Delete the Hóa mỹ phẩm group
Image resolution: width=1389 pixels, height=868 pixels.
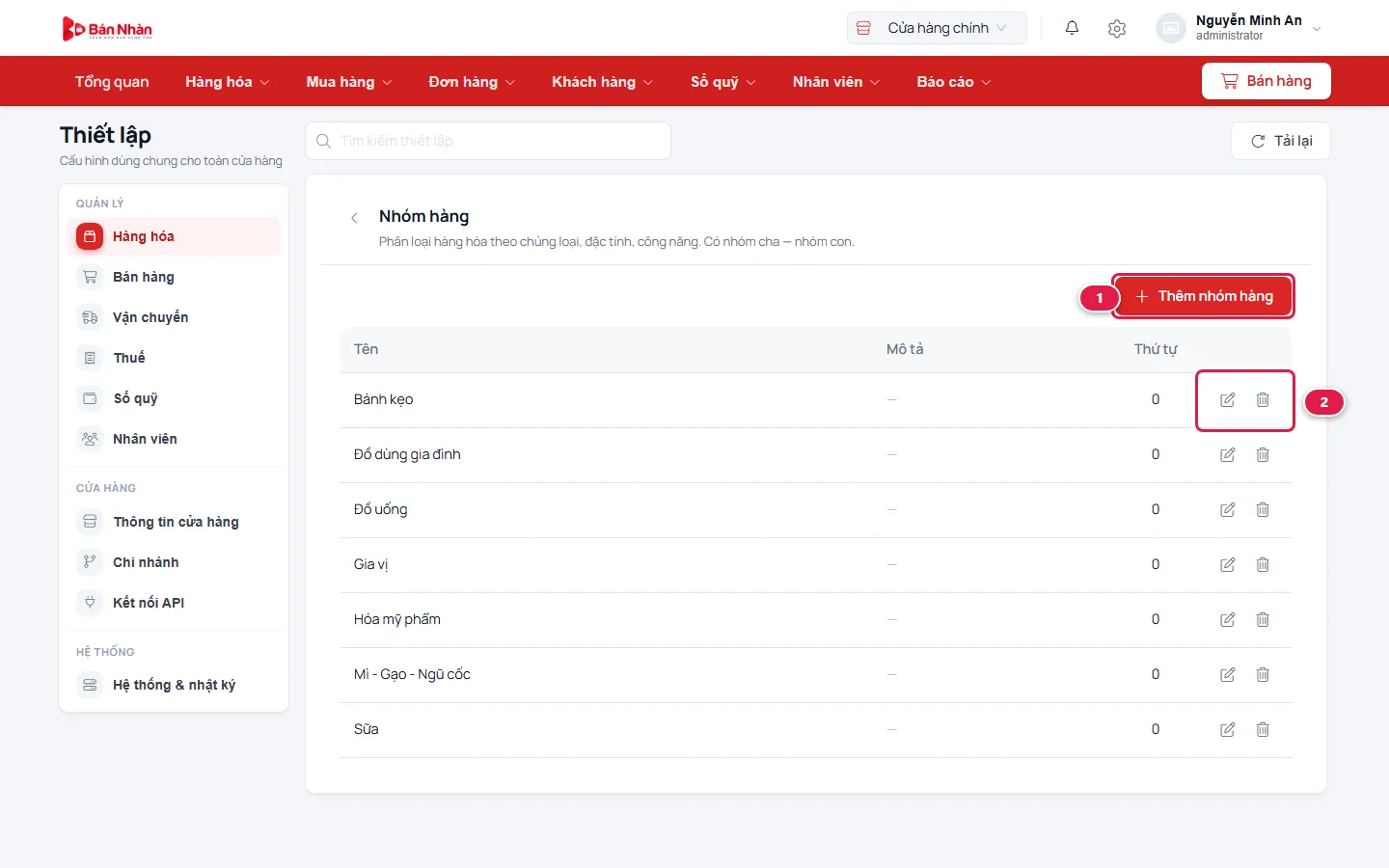(1263, 620)
